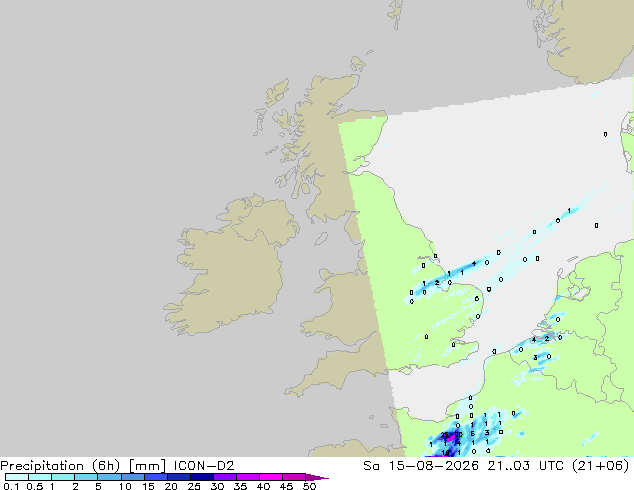Click the lightest 0.1 mm legend swatch
Image resolution: width=634 pixels, height=490 pixels.
click(17, 477)
